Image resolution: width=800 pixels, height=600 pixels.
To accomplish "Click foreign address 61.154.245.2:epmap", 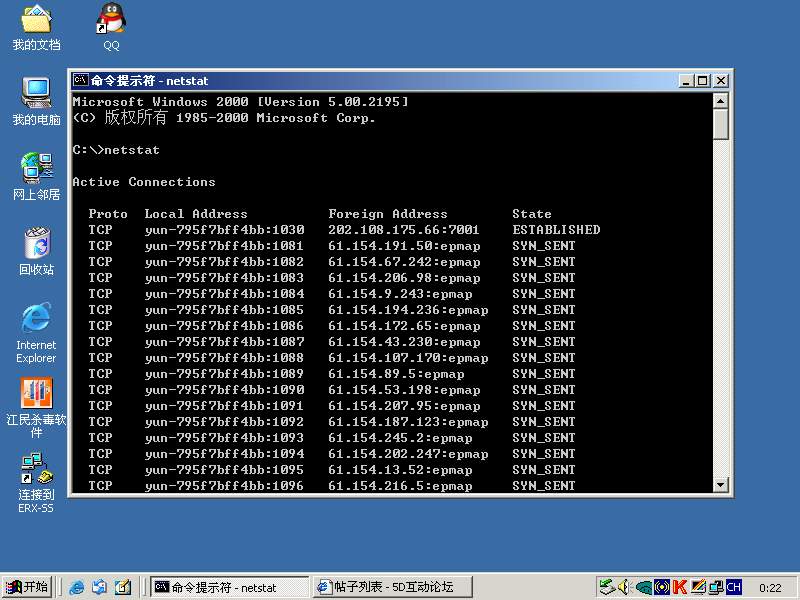I will click(400, 438).
